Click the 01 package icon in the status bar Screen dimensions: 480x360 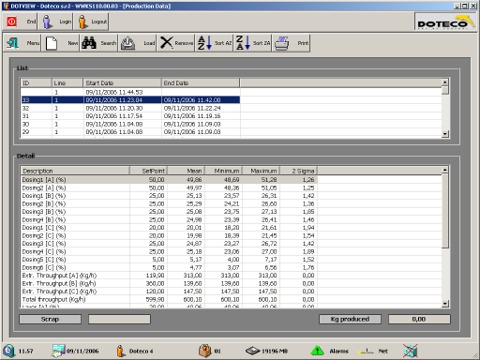coord(205,351)
